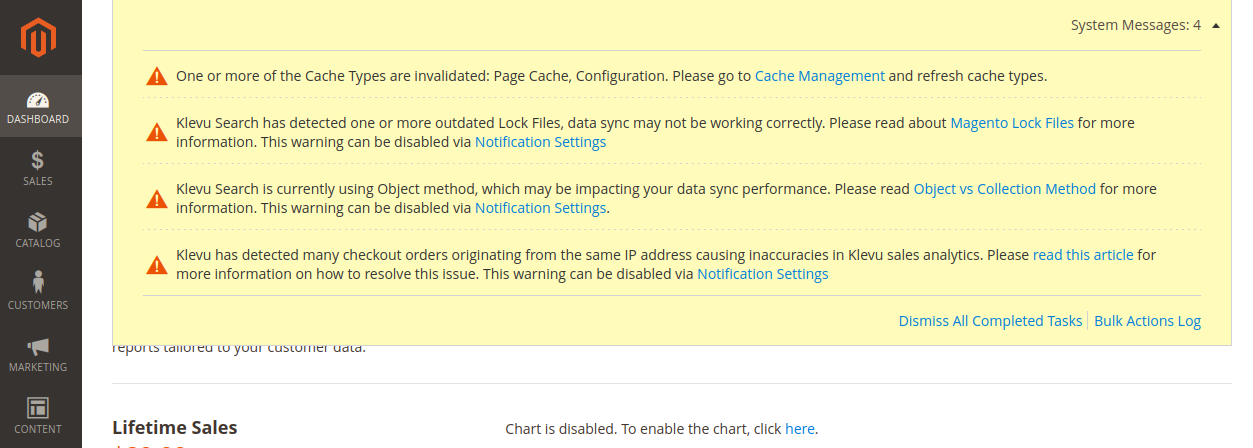Open the Bulk Actions Log

1147,321
